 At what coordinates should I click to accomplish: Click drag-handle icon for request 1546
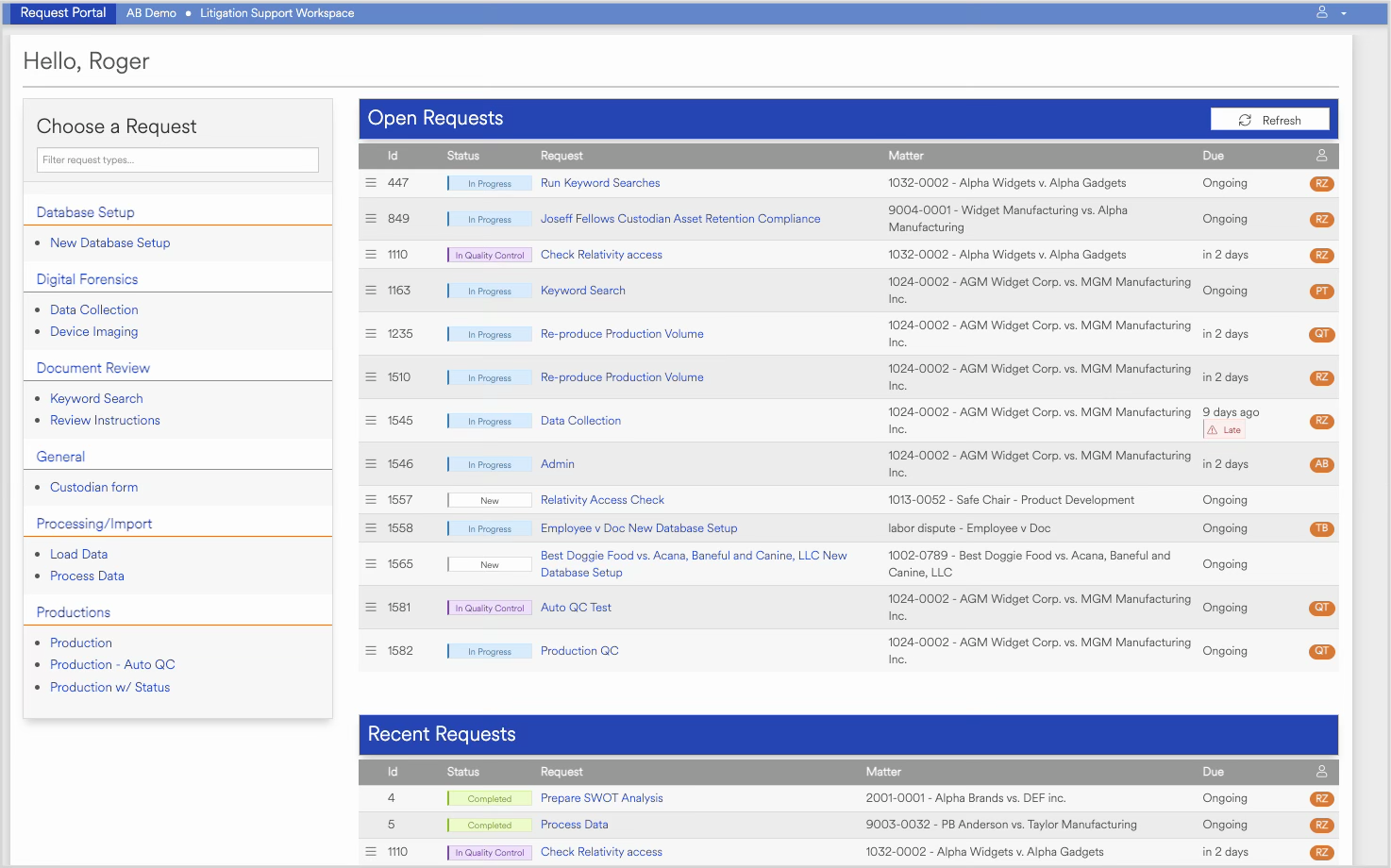coord(371,464)
